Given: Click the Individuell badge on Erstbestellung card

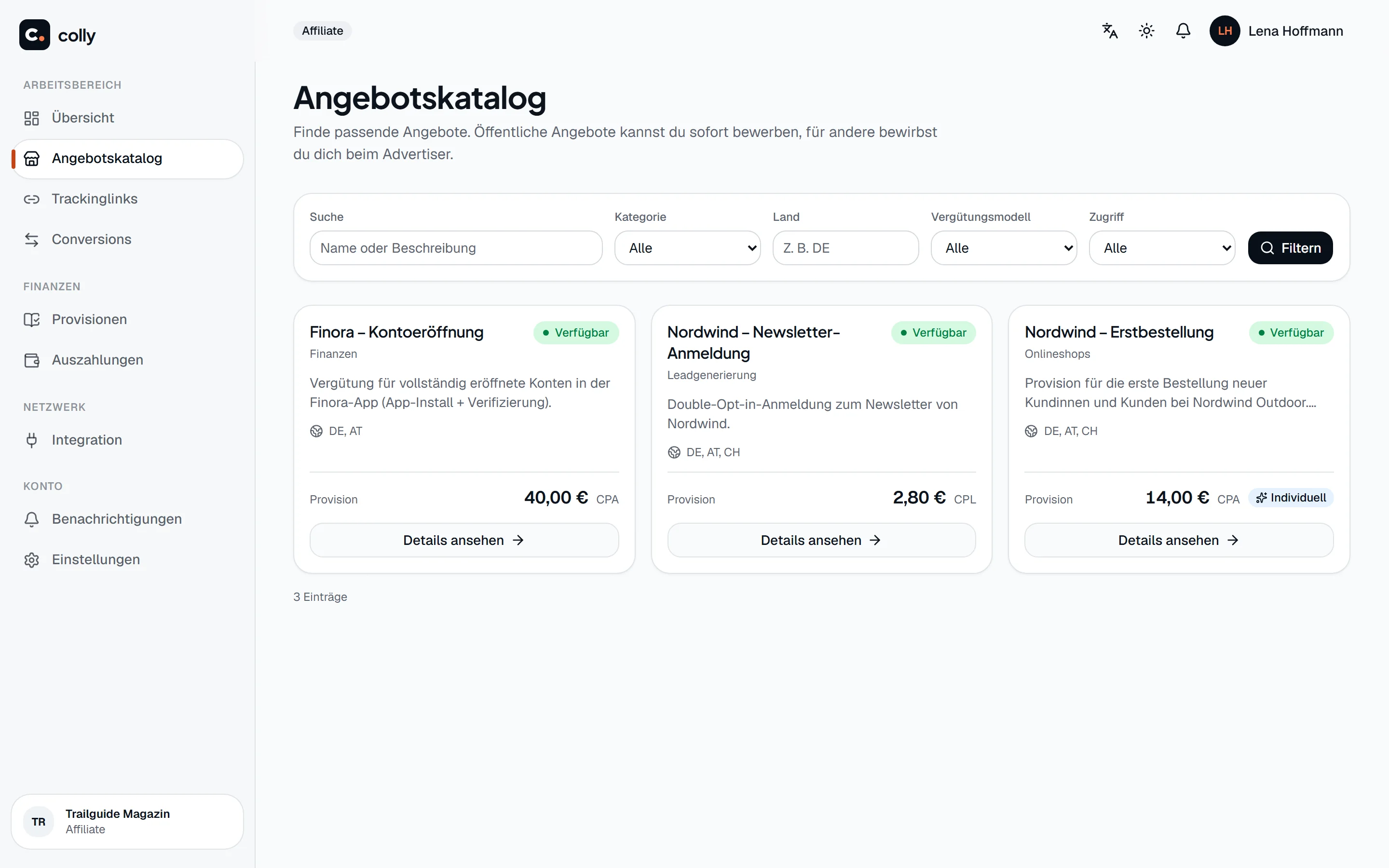Looking at the screenshot, I should (x=1291, y=498).
